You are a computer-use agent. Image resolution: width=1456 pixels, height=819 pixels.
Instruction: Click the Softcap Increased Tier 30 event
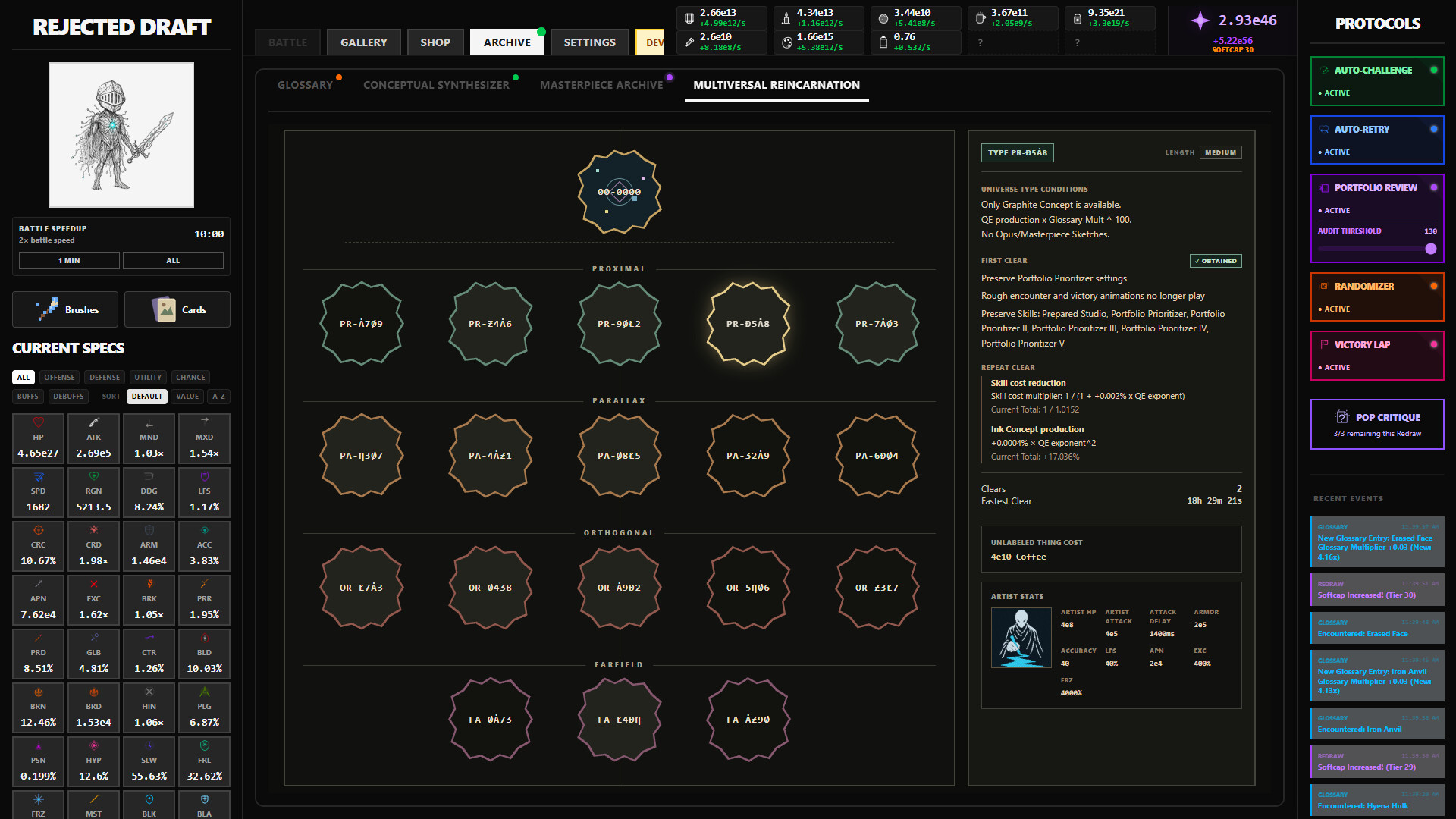click(x=1377, y=590)
